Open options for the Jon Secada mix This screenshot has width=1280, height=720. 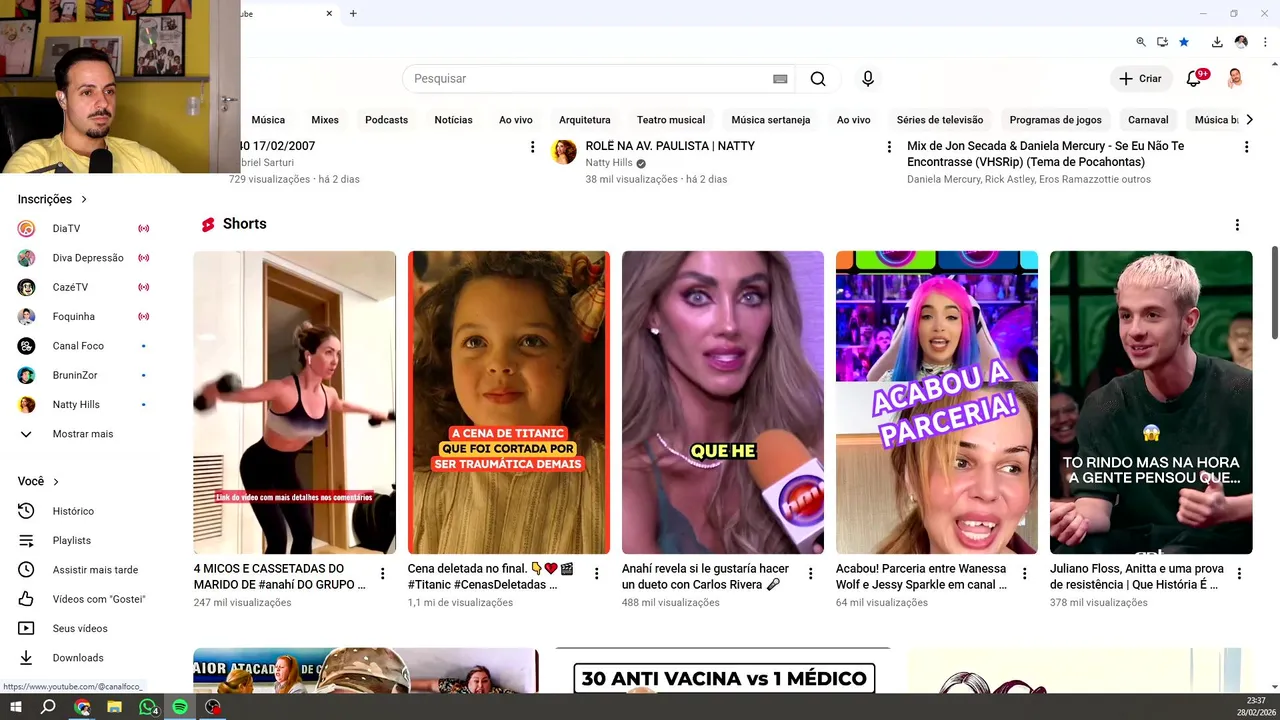click(1246, 147)
